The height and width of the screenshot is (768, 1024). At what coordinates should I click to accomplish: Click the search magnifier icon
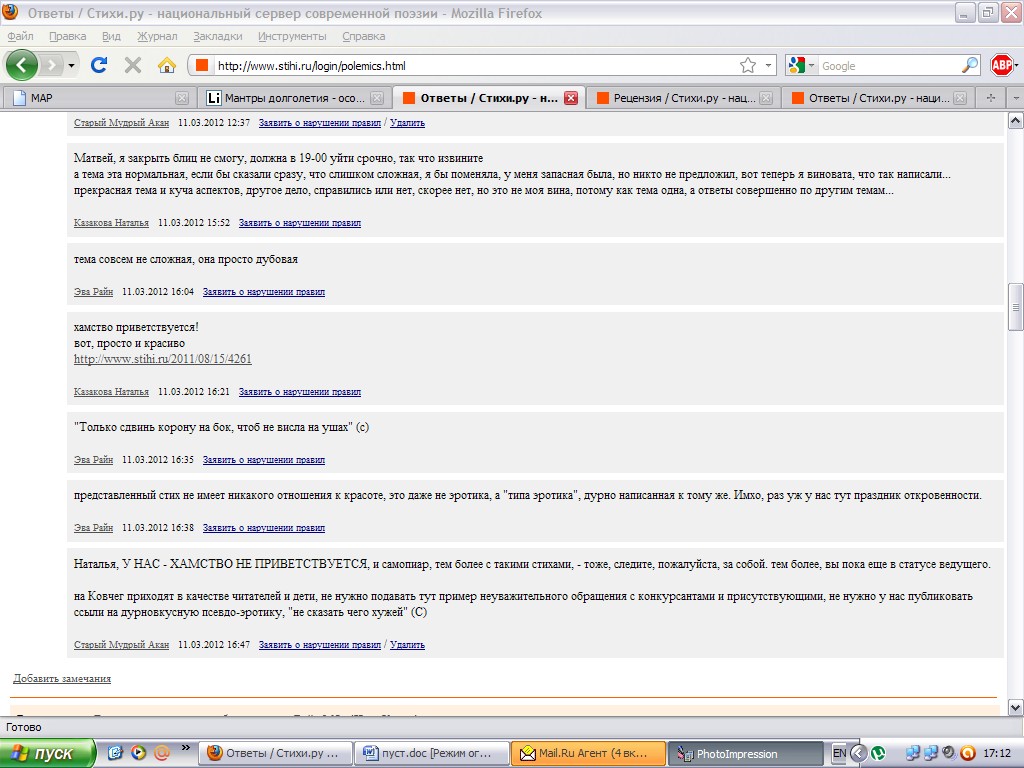click(969, 66)
